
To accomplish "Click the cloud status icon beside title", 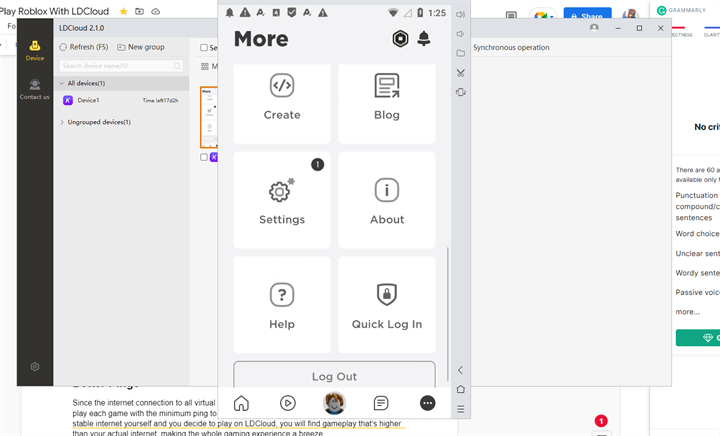I will 156,11.
